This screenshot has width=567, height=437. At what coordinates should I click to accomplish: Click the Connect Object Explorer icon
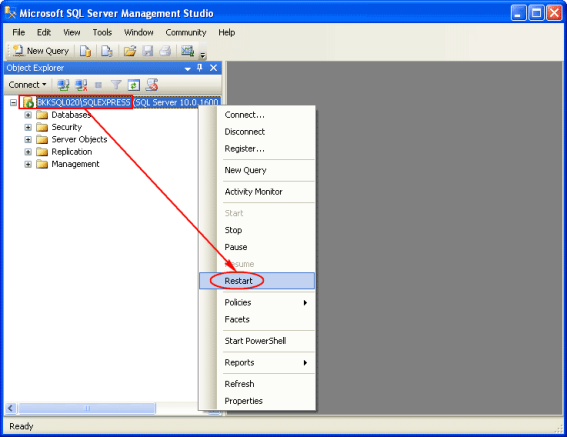tap(63, 85)
